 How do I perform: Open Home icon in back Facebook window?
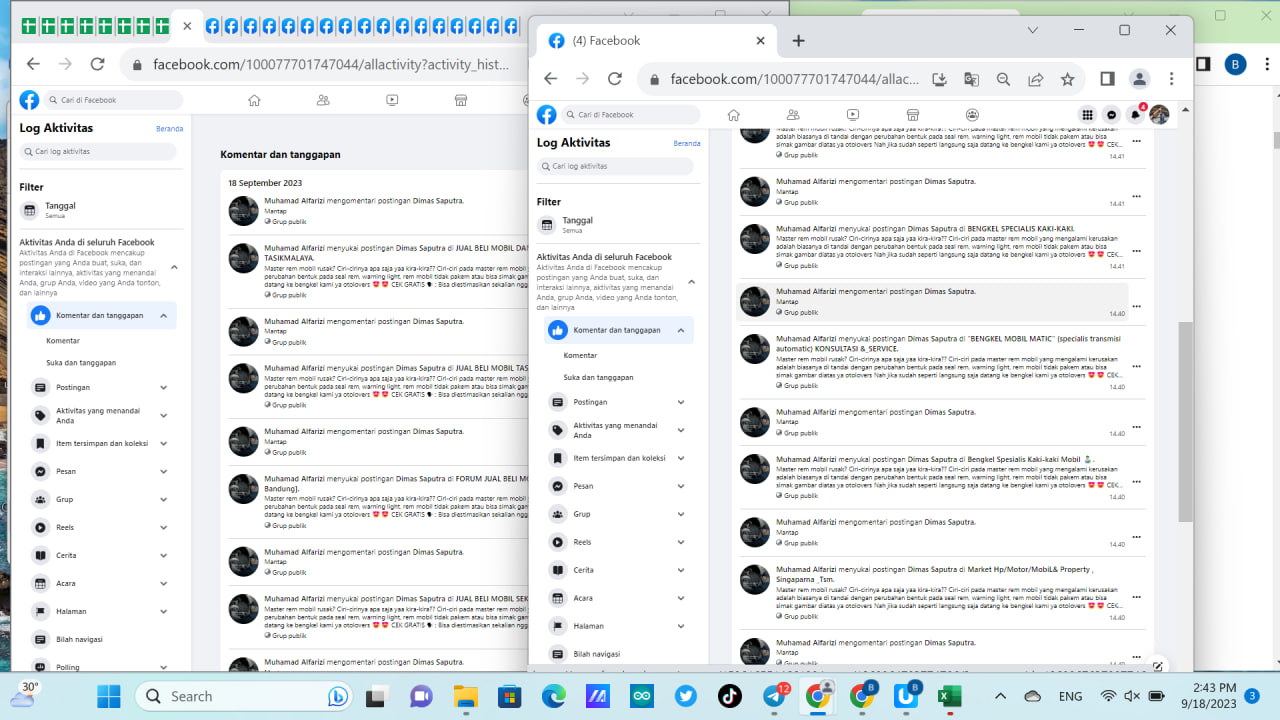point(254,100)
